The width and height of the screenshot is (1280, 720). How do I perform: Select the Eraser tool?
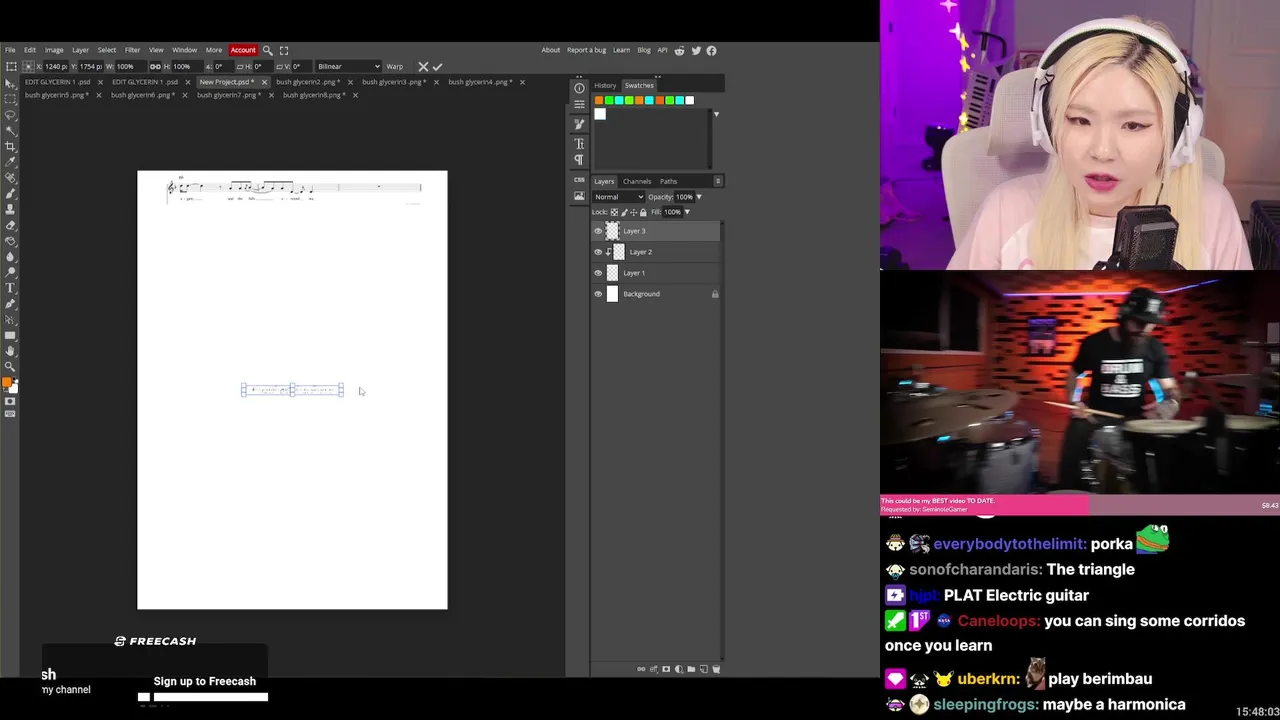tap(10, 225)
